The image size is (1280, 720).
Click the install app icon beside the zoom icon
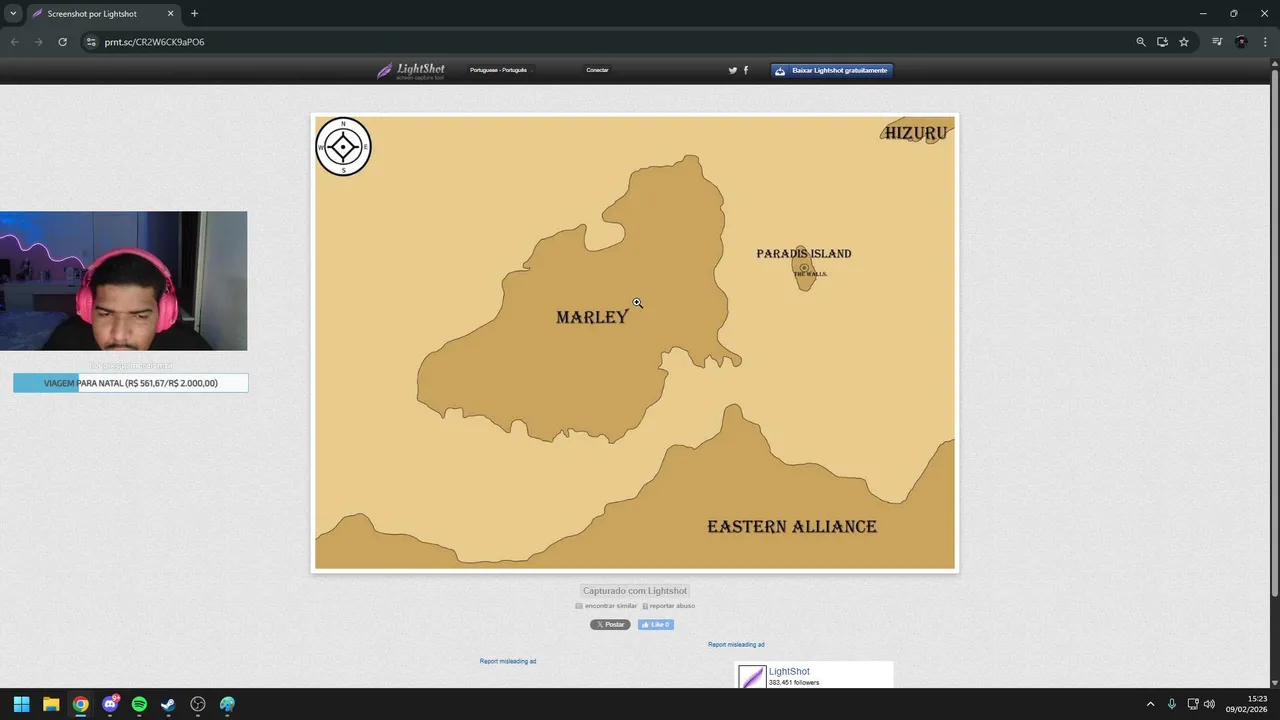pyautogui.click(x=1162, y=42)
